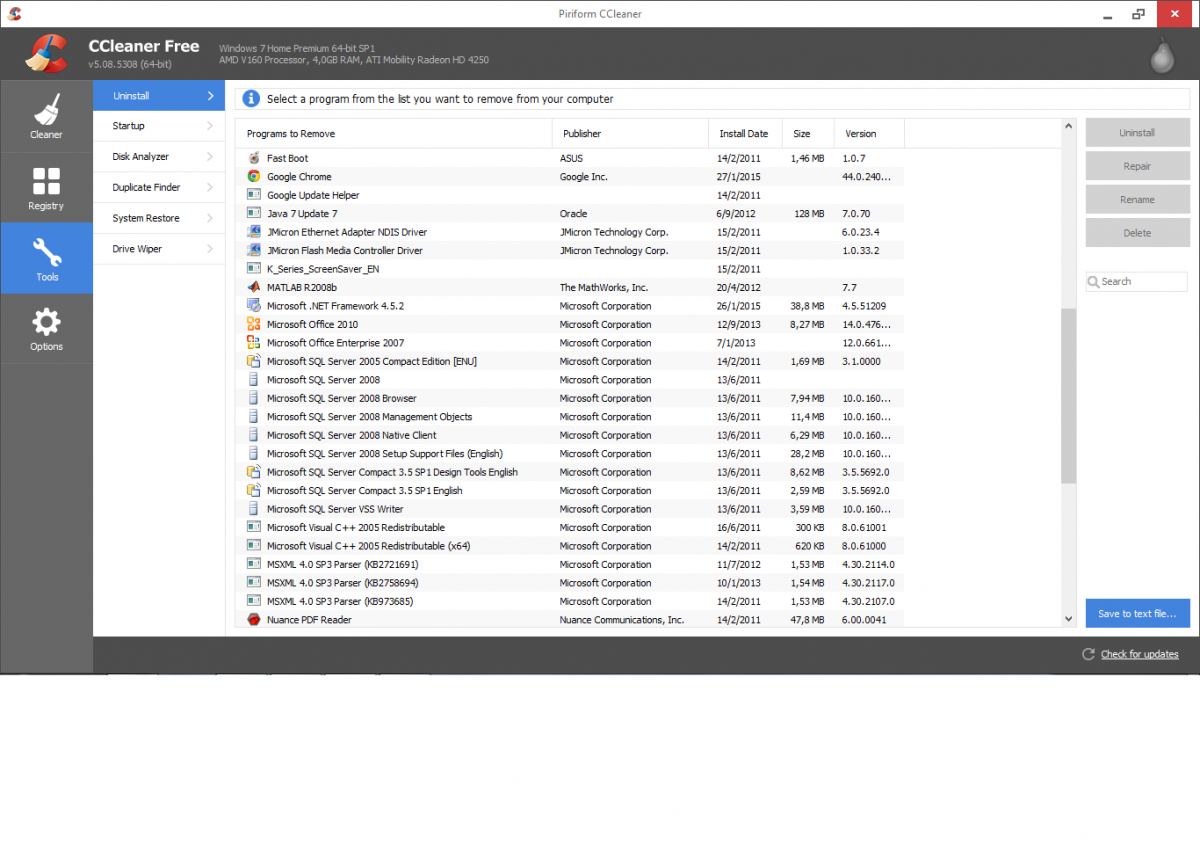The width and height of the screenshot is (1200, 844).
Task: Click the Uninstall button on the right
Action: pos(1137,133)
